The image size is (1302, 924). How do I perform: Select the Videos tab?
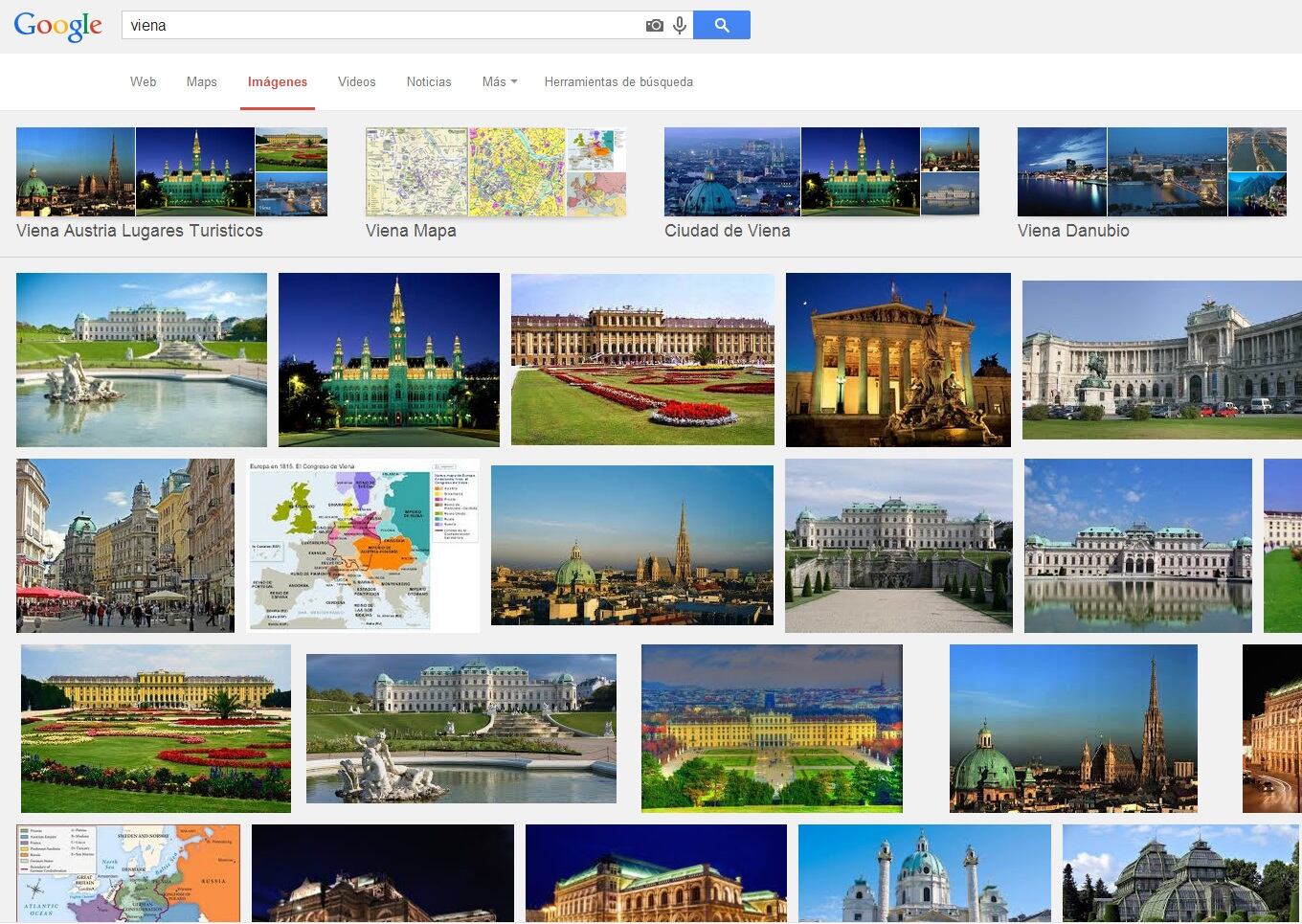coord(356,82)
